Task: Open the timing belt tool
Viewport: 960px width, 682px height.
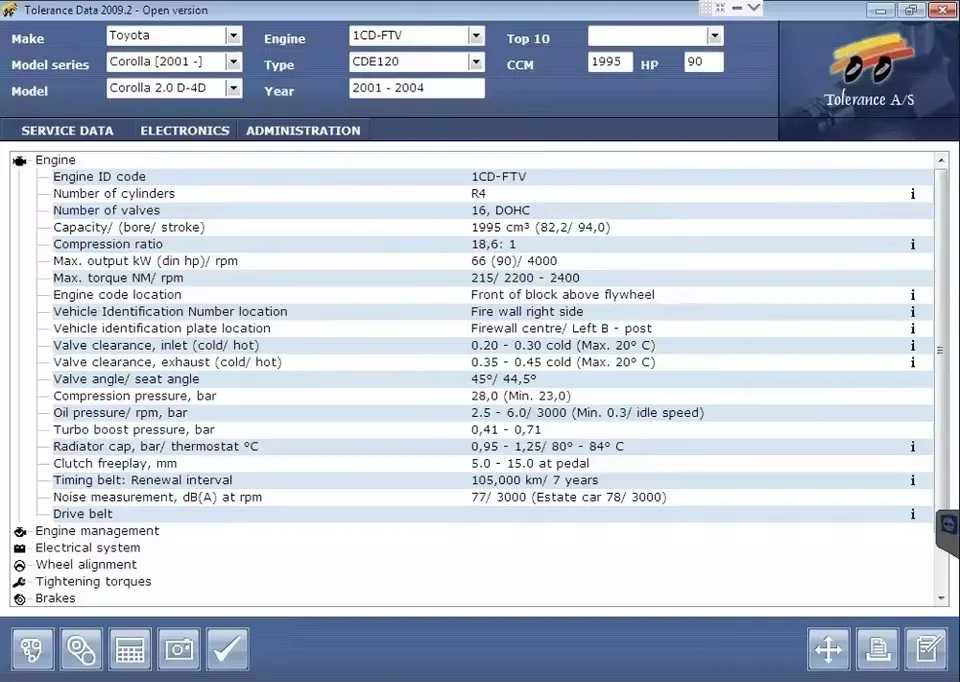Action: tap(80, 649)
